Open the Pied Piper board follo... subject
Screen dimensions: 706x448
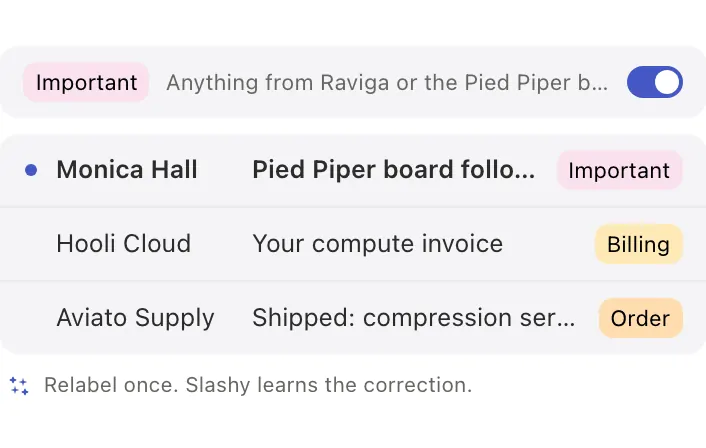[x=394, y=170]
